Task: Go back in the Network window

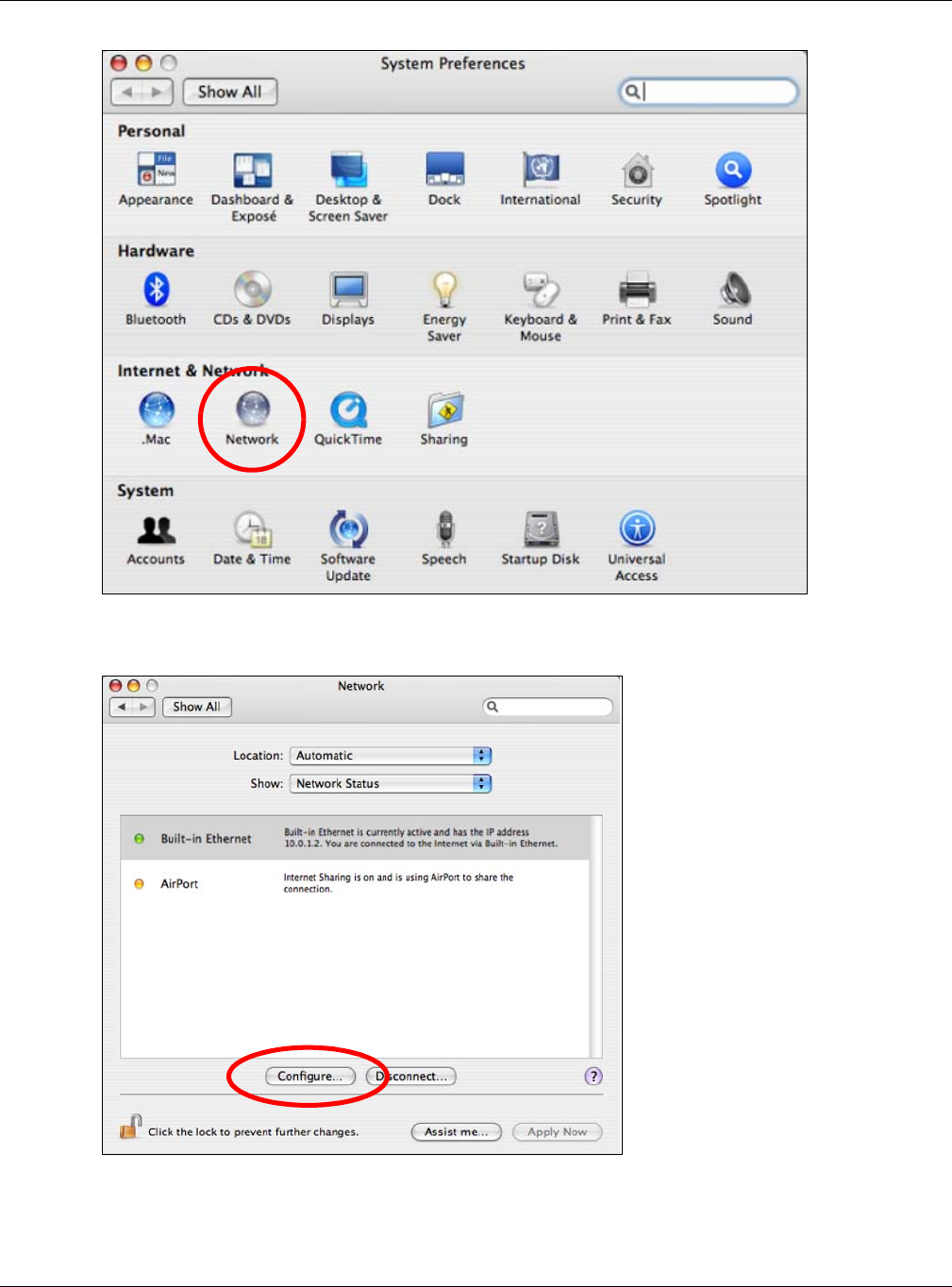Action: coord(121,707)
